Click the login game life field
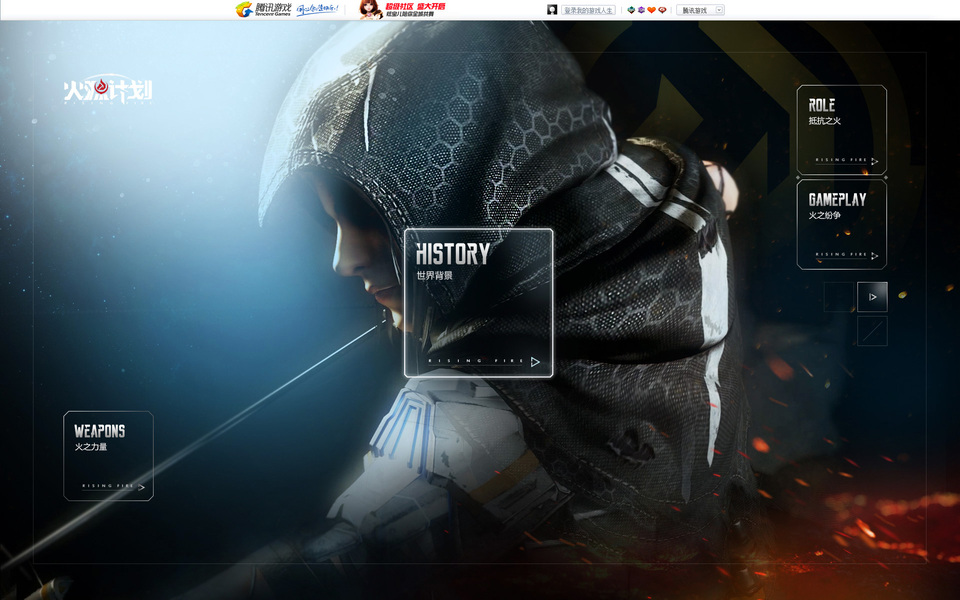 (x=588, y=10)
